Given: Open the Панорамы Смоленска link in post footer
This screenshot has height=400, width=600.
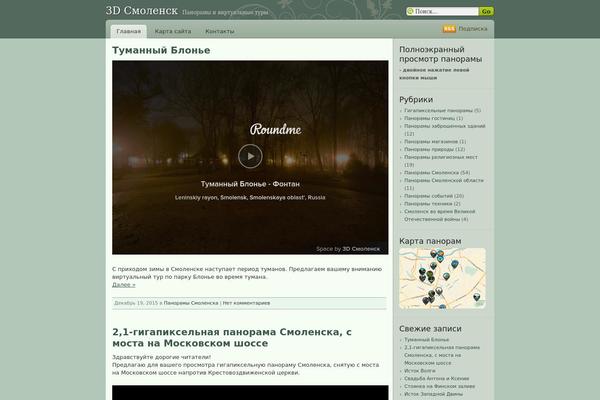Looking at the screenshot, I should point(191,303).
